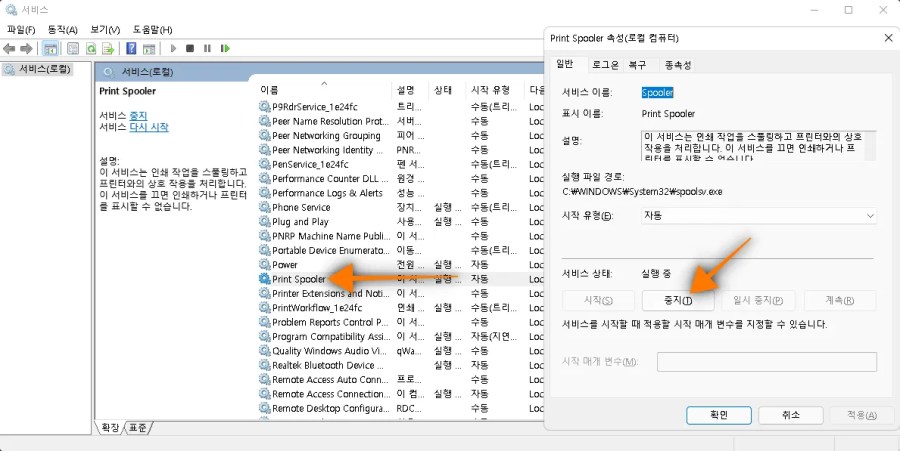This screenshot has width=900, height=451.
Task: Close the Print Spooler properties dialog
Action: click(x=887, y=38)
